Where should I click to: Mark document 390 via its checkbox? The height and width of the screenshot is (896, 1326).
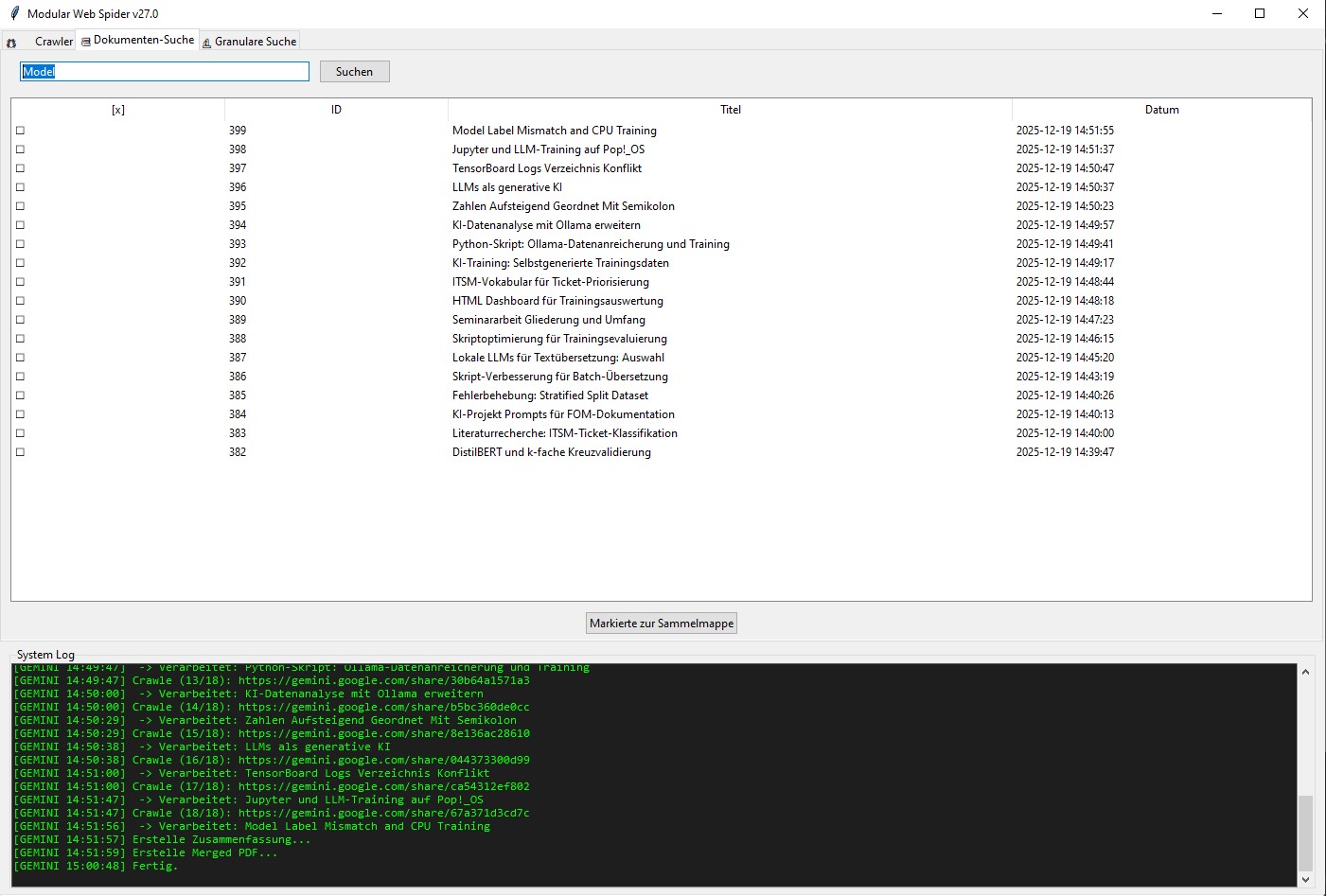[20, 301]
